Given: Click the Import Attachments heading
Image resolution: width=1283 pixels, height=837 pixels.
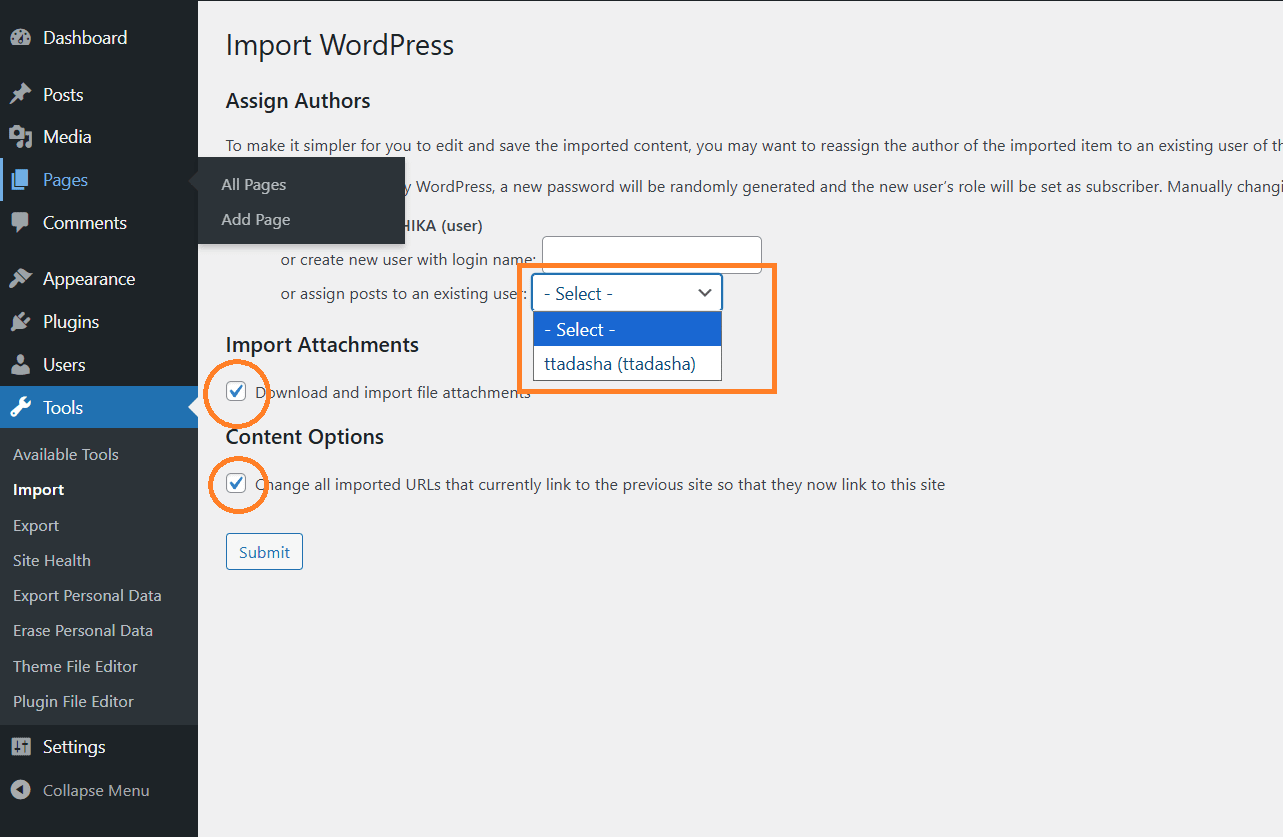Looking at the screenshot, I should [x=322, y=345].
